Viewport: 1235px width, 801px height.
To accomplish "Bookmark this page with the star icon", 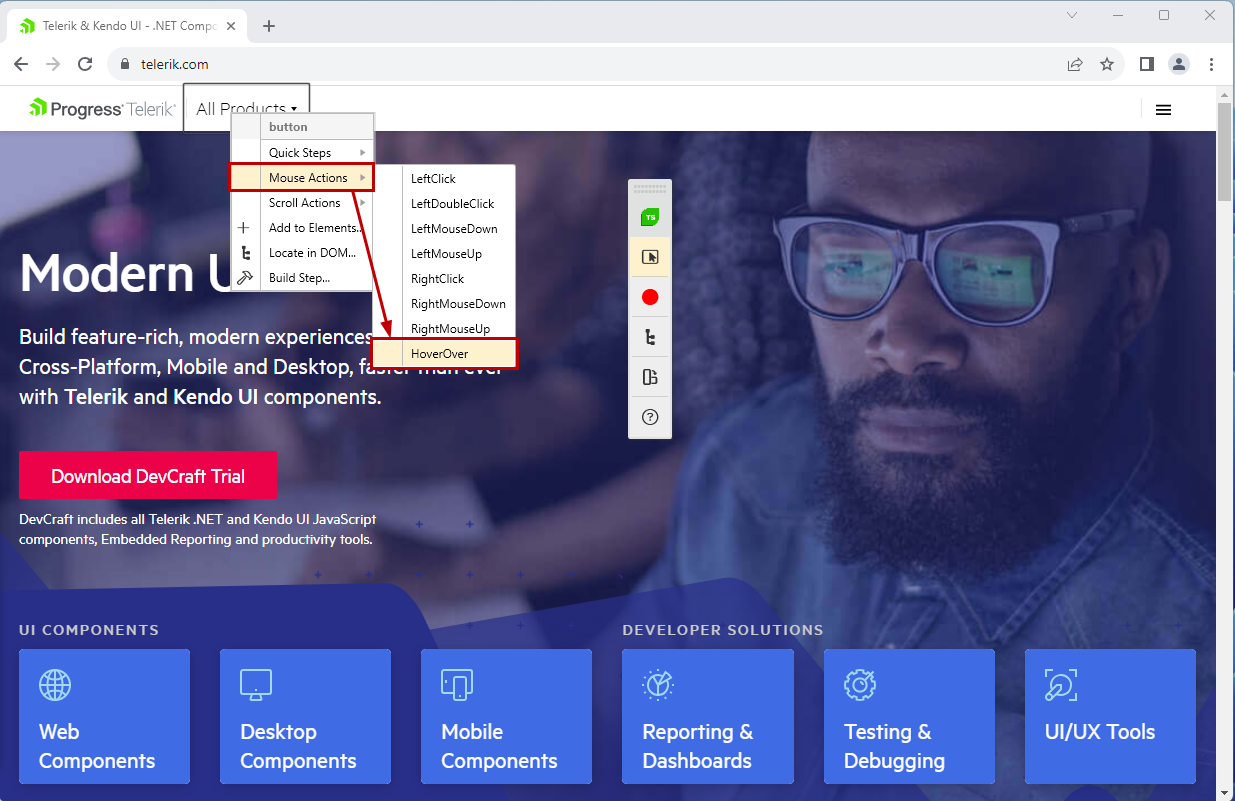I will pyautogui.click(x=1107, y=64).
